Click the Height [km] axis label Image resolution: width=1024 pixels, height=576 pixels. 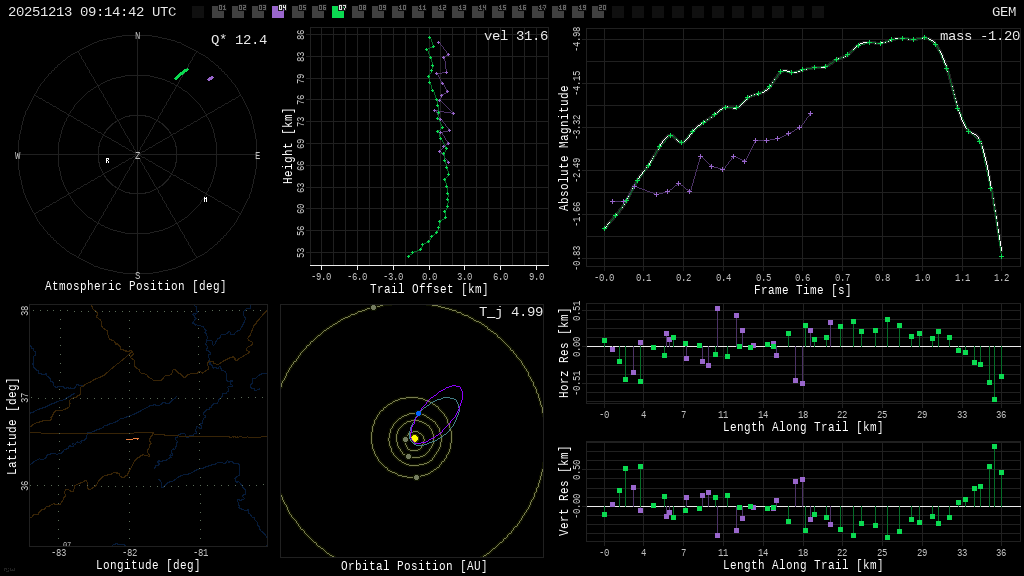288,146
